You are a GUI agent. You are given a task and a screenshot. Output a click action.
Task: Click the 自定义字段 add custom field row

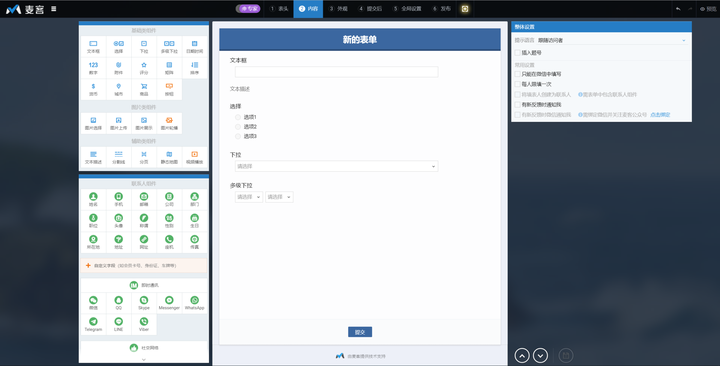pos(144,265)
